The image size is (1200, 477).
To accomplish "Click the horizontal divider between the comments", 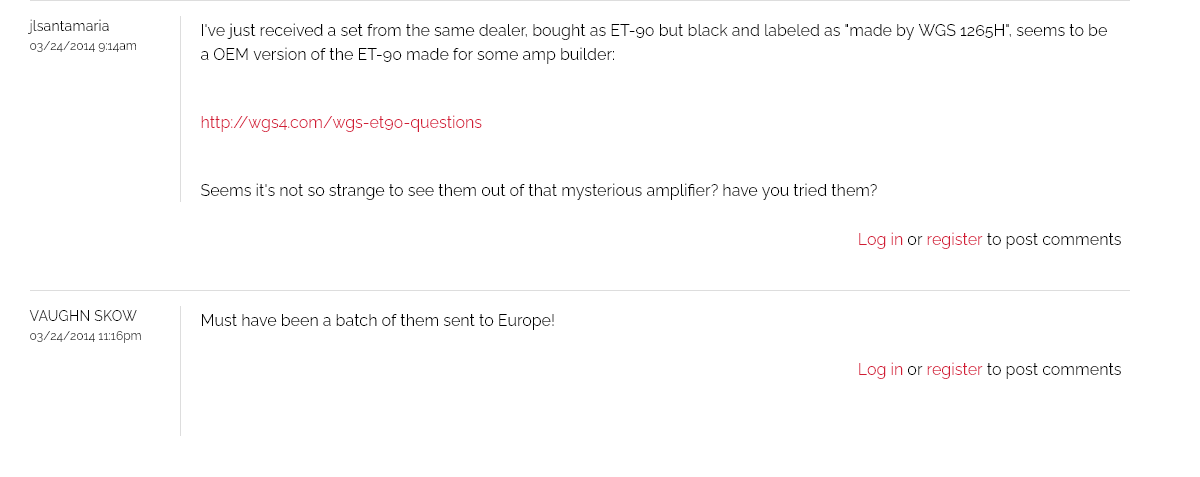I will pos(580,290).
